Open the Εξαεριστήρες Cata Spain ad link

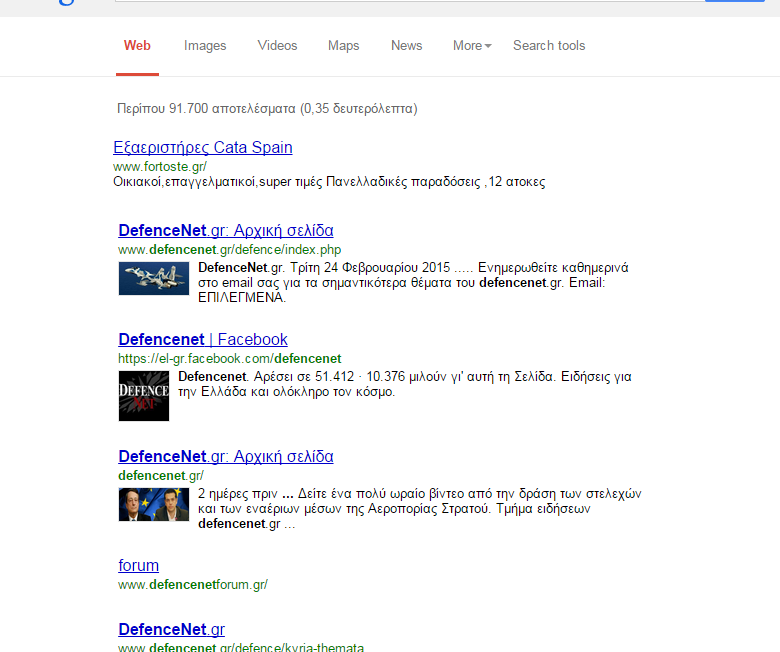click(203, 148)
